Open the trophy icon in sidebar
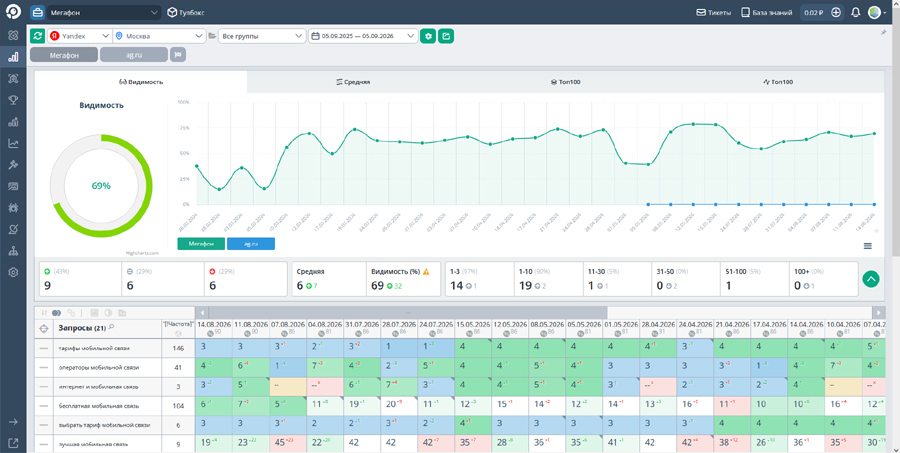Viewport: 900px width, 453px height. (x=13, y=100)
